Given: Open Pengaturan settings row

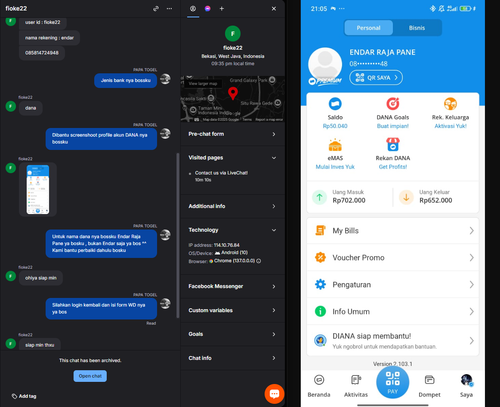Looking at the screenshot, I should pyautogui.click(x=393, y=285).
